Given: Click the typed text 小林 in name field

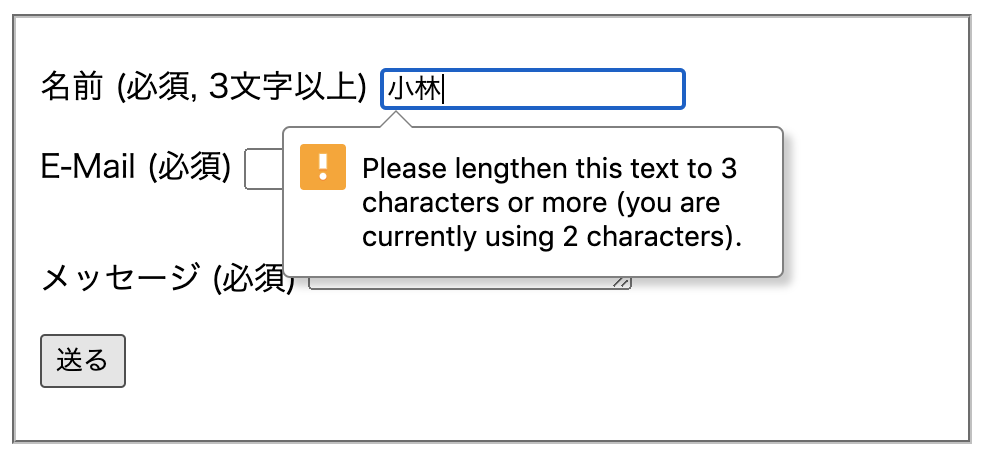Looking at the screenshot, I should pyautogui.click(x=414, y=89).
